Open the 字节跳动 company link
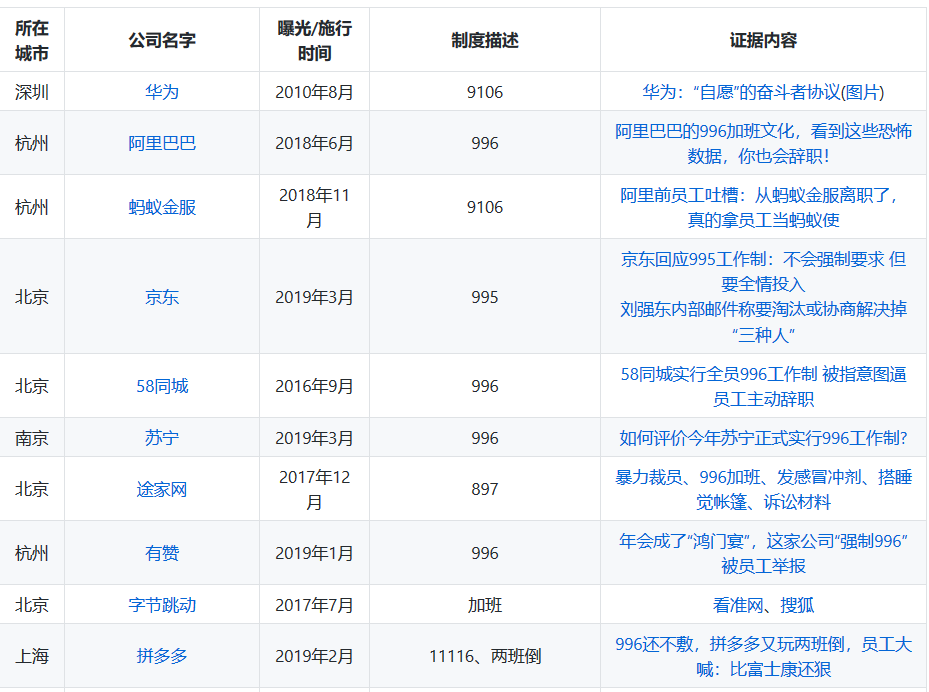Viewport: 929px width, 692px height. [161, 605]
